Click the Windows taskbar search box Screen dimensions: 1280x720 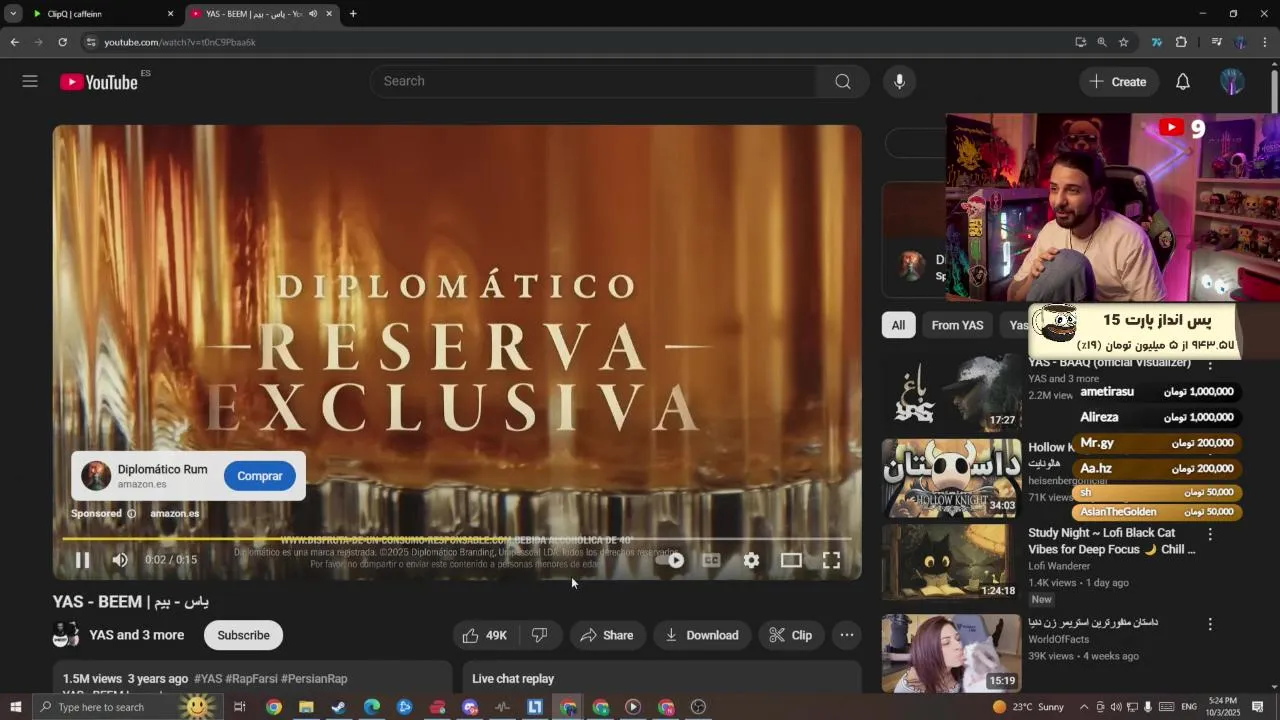click(x=128, y=707)
